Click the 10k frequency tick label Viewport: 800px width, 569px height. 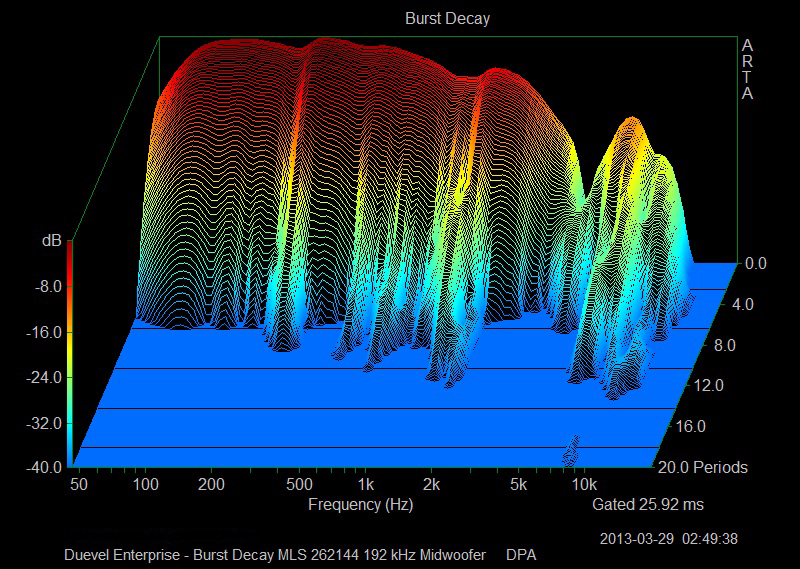tap(584, 484)
